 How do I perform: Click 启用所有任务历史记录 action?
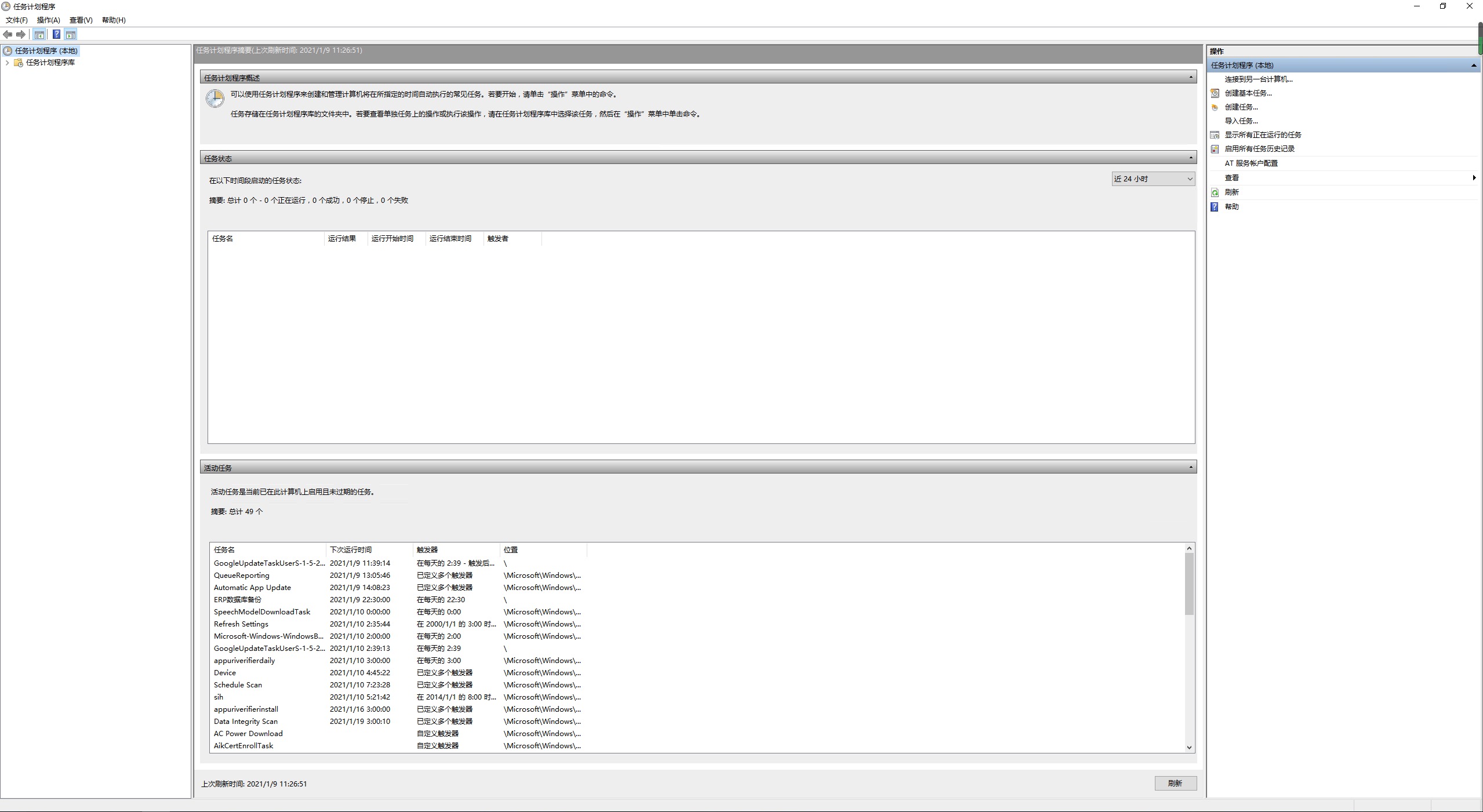(1259, 149)
